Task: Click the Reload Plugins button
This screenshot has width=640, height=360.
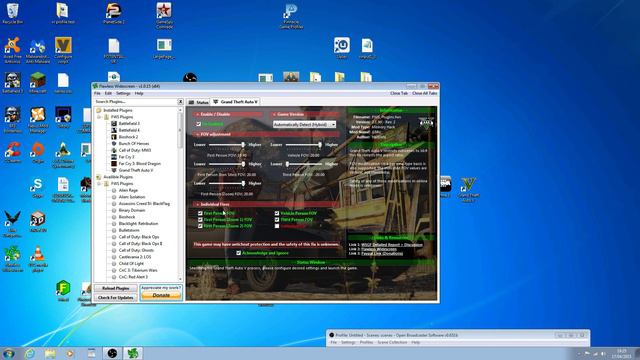Action: [x=116, y=289]
